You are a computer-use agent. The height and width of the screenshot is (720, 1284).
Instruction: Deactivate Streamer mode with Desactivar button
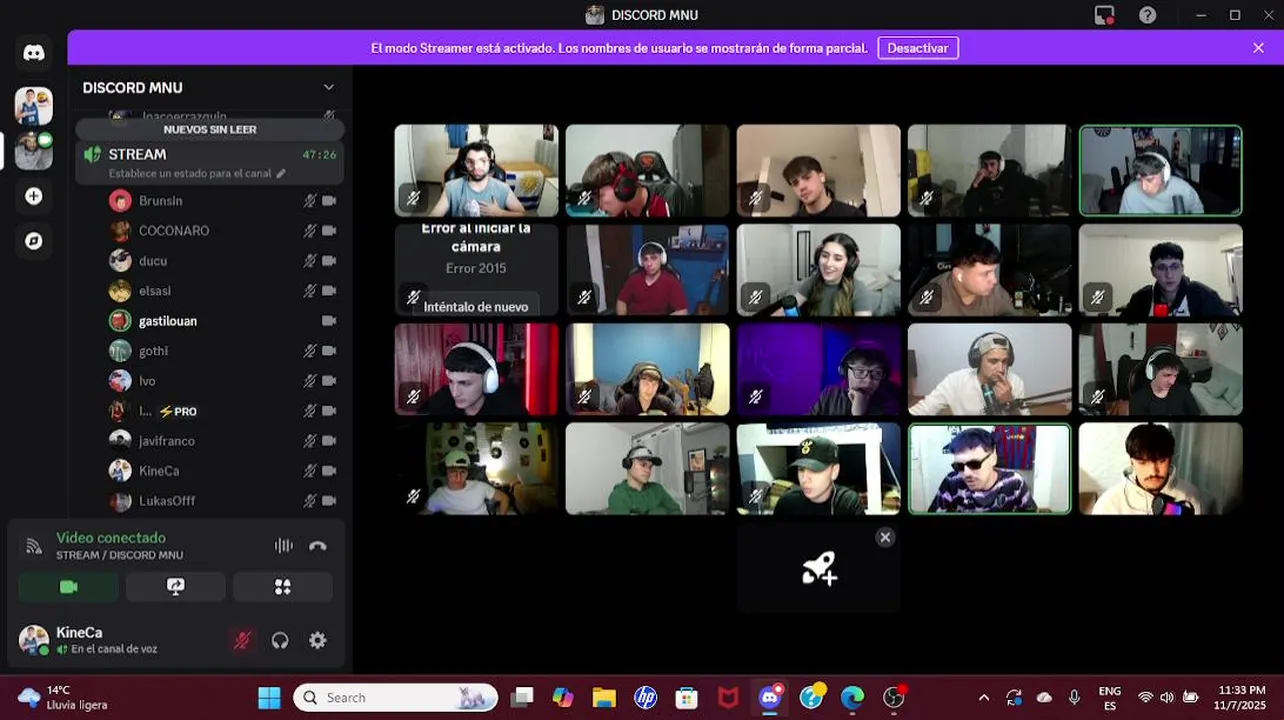[918, 48]
